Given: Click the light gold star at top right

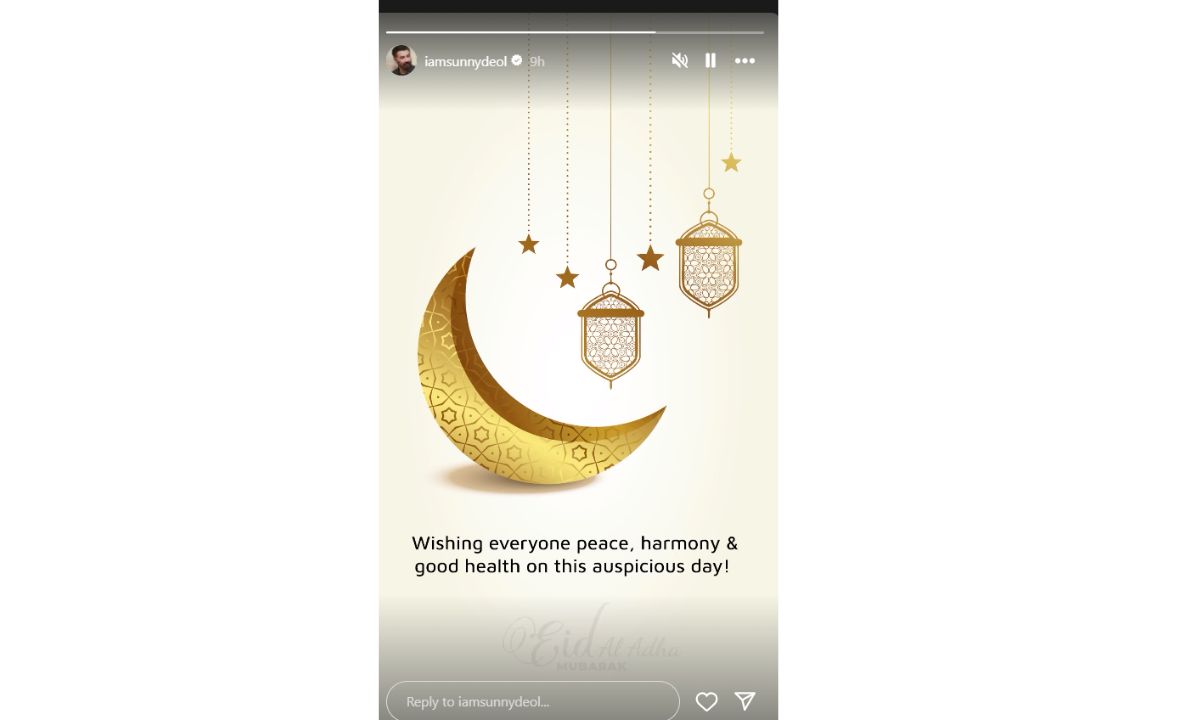Looking at the screenshot, I should click(x=731, y=162).
